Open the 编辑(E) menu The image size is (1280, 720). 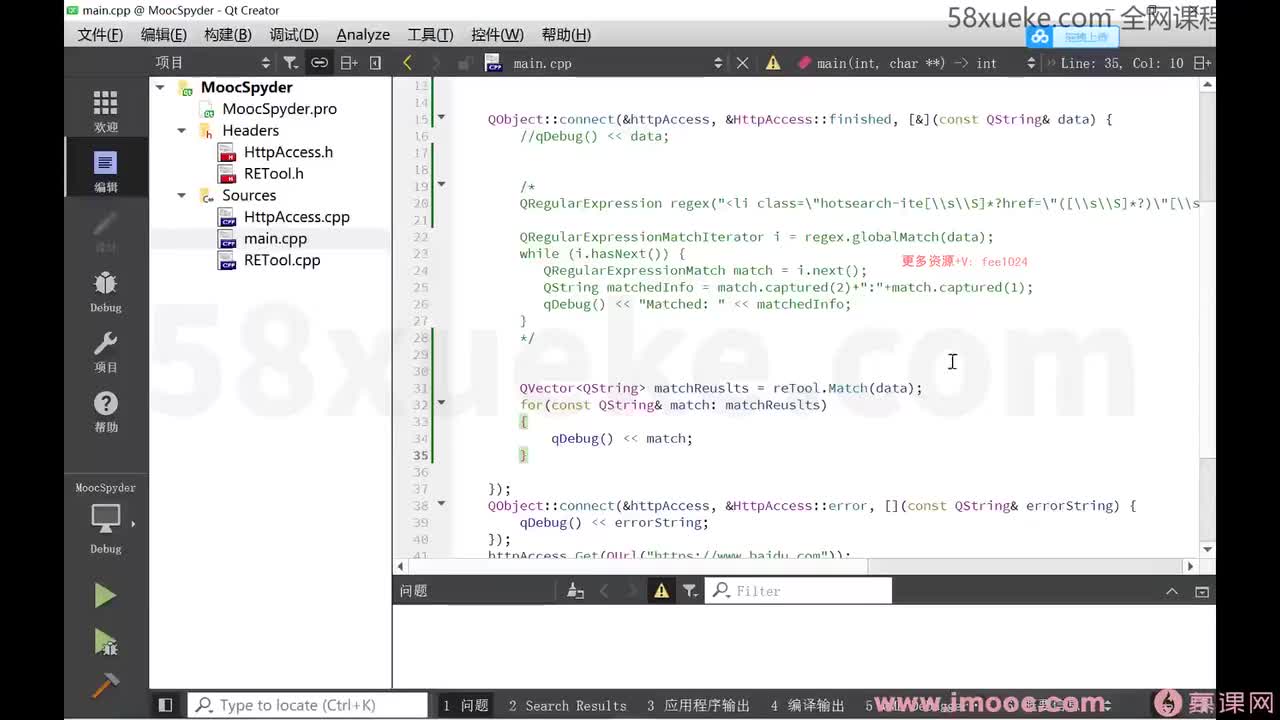(x=163, y=34)
